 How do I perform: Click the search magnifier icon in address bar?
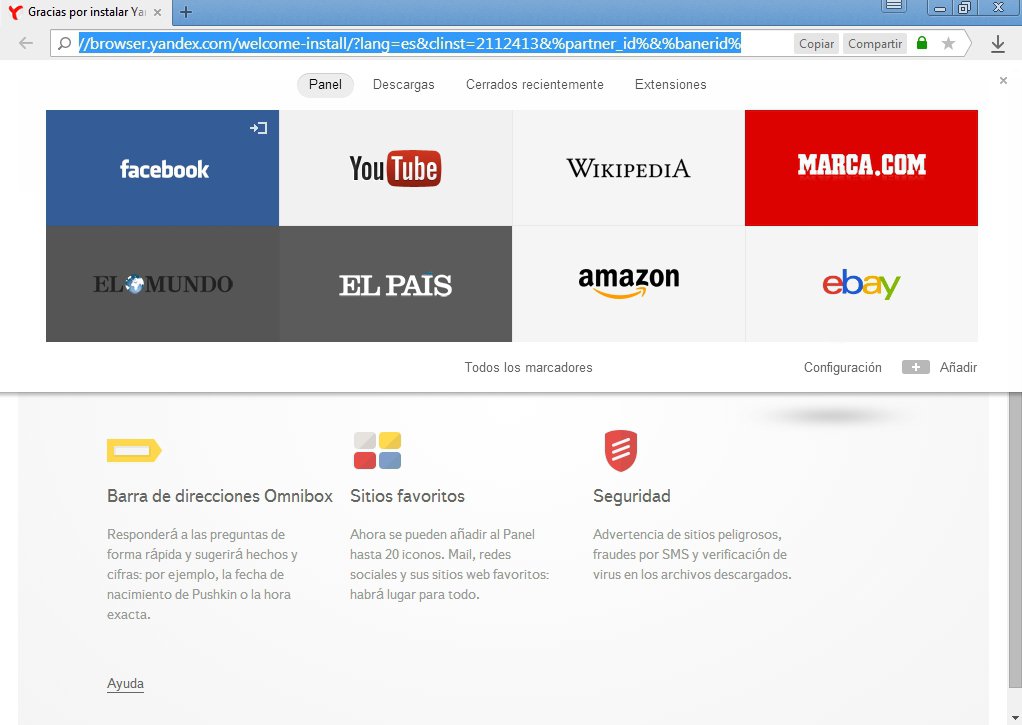[x=65, y=44]
